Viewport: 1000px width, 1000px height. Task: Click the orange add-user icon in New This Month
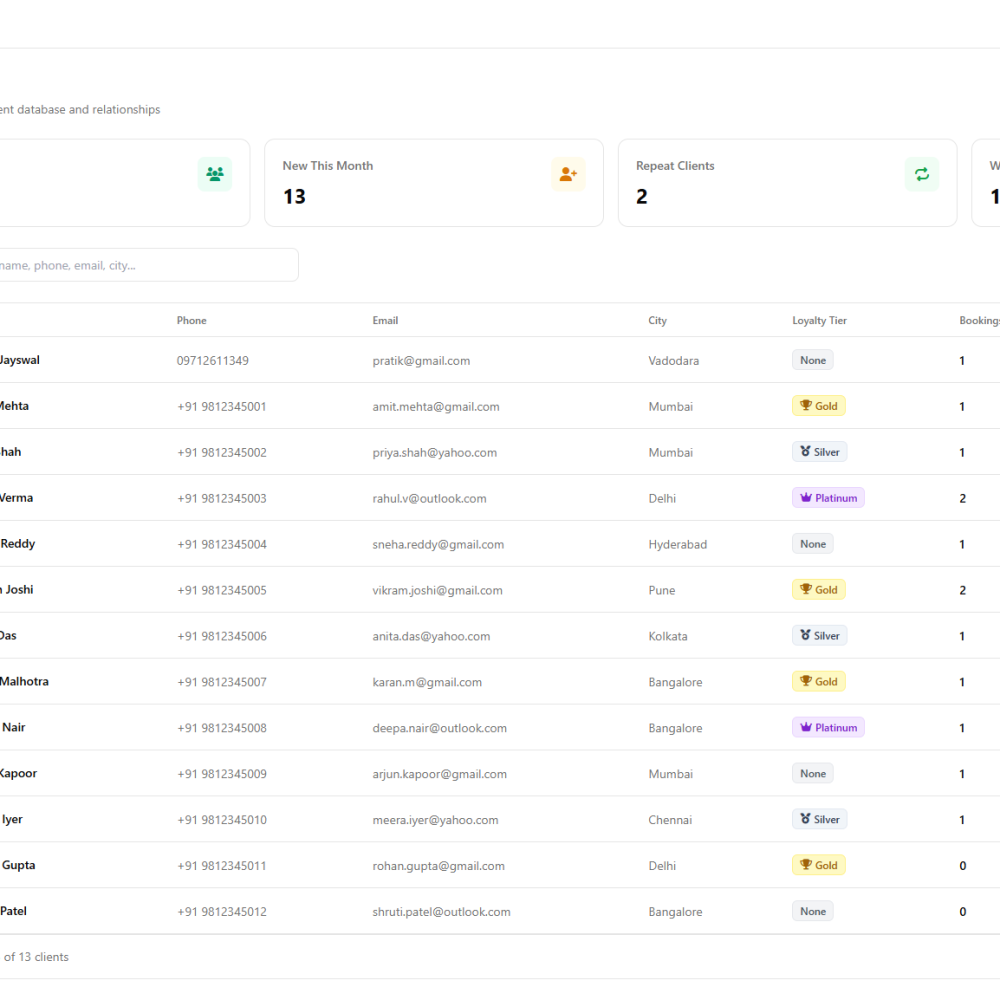568,173
